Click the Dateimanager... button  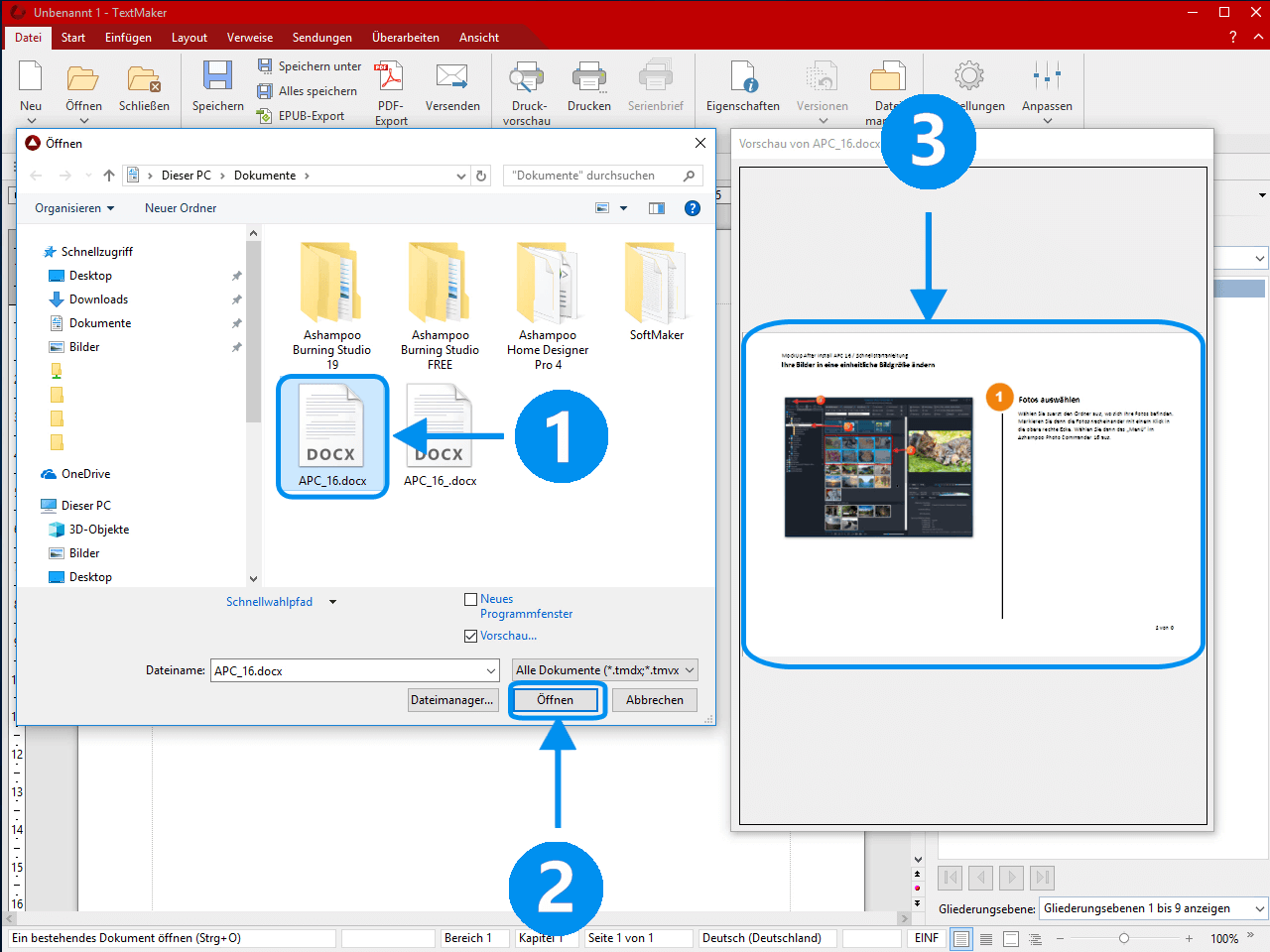point(451,700)
